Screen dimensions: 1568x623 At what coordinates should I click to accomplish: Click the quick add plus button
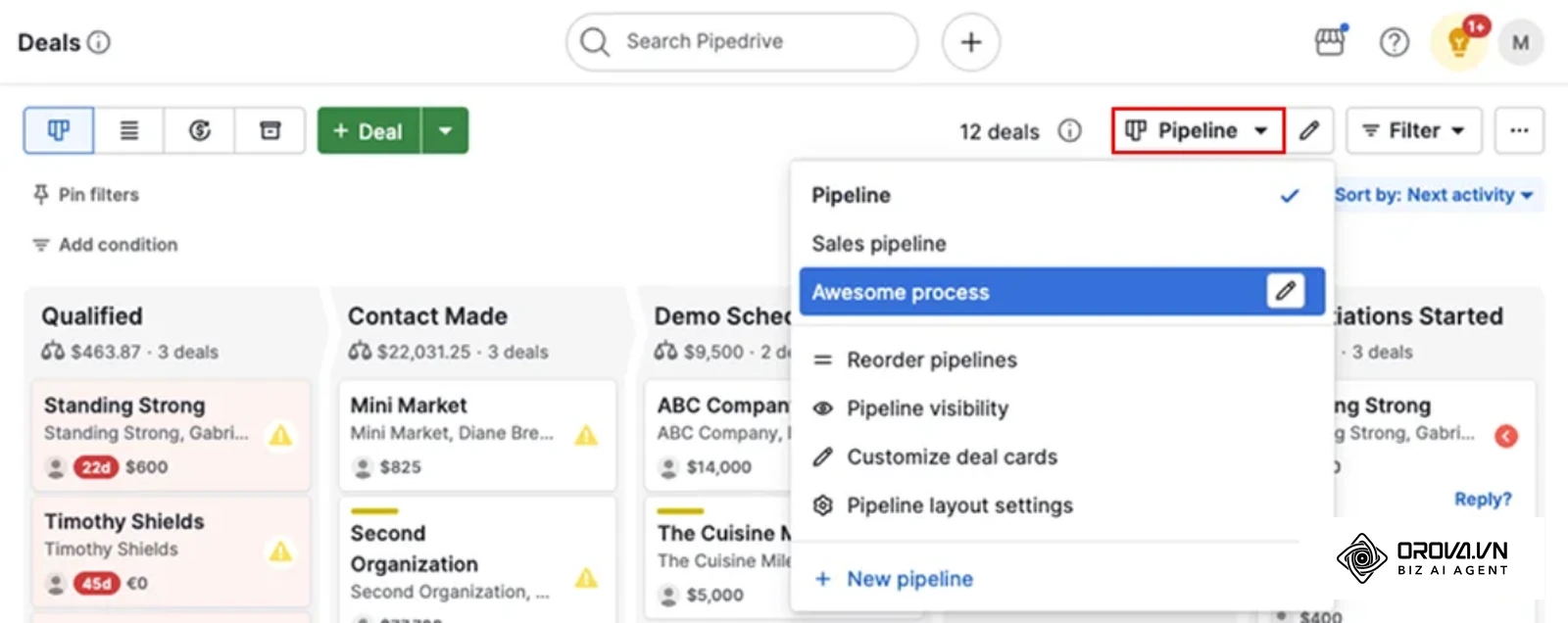pyautogui.click(x=971, y=42)
